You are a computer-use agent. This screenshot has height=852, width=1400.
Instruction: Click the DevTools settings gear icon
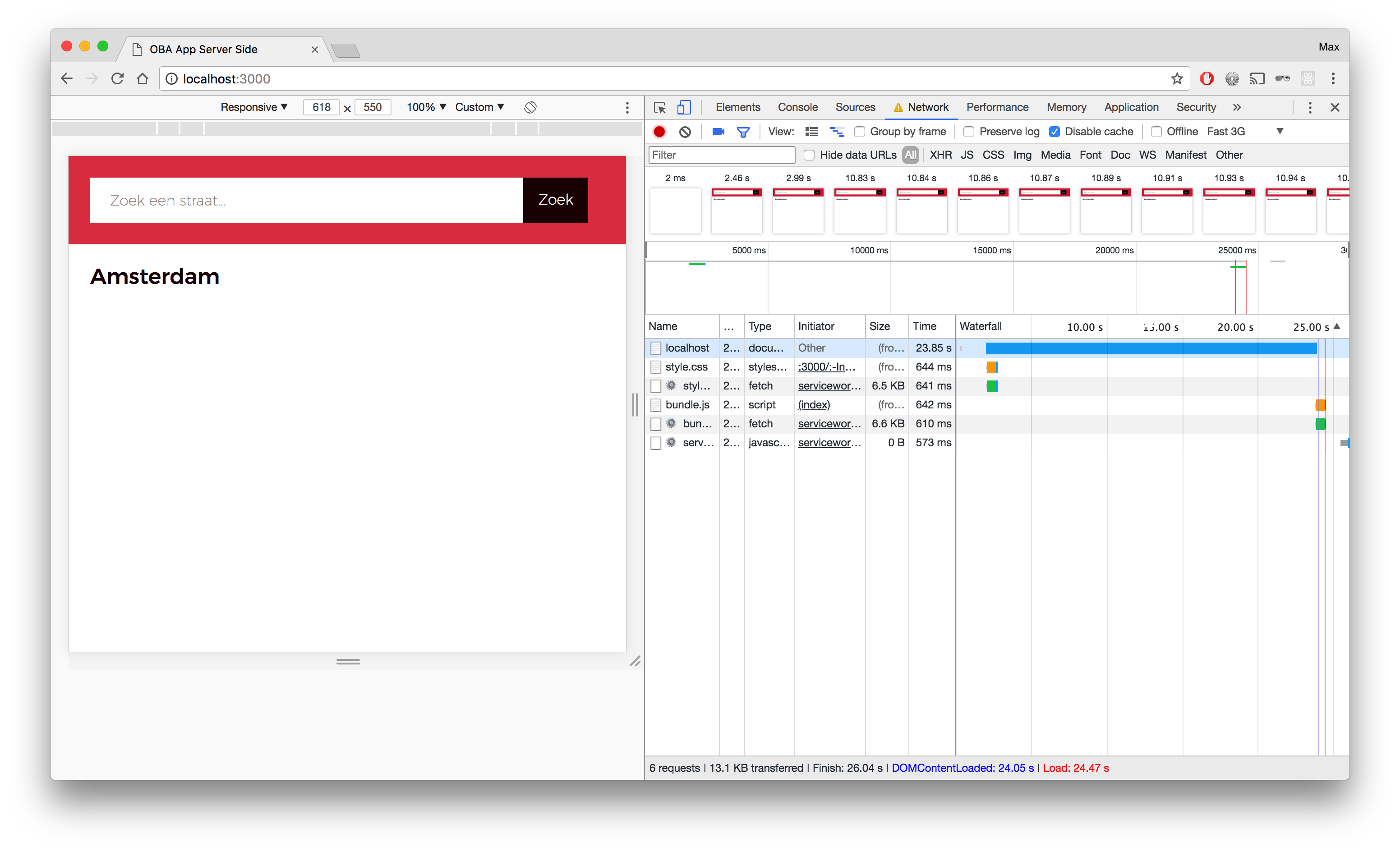(x=1309, y=107)
